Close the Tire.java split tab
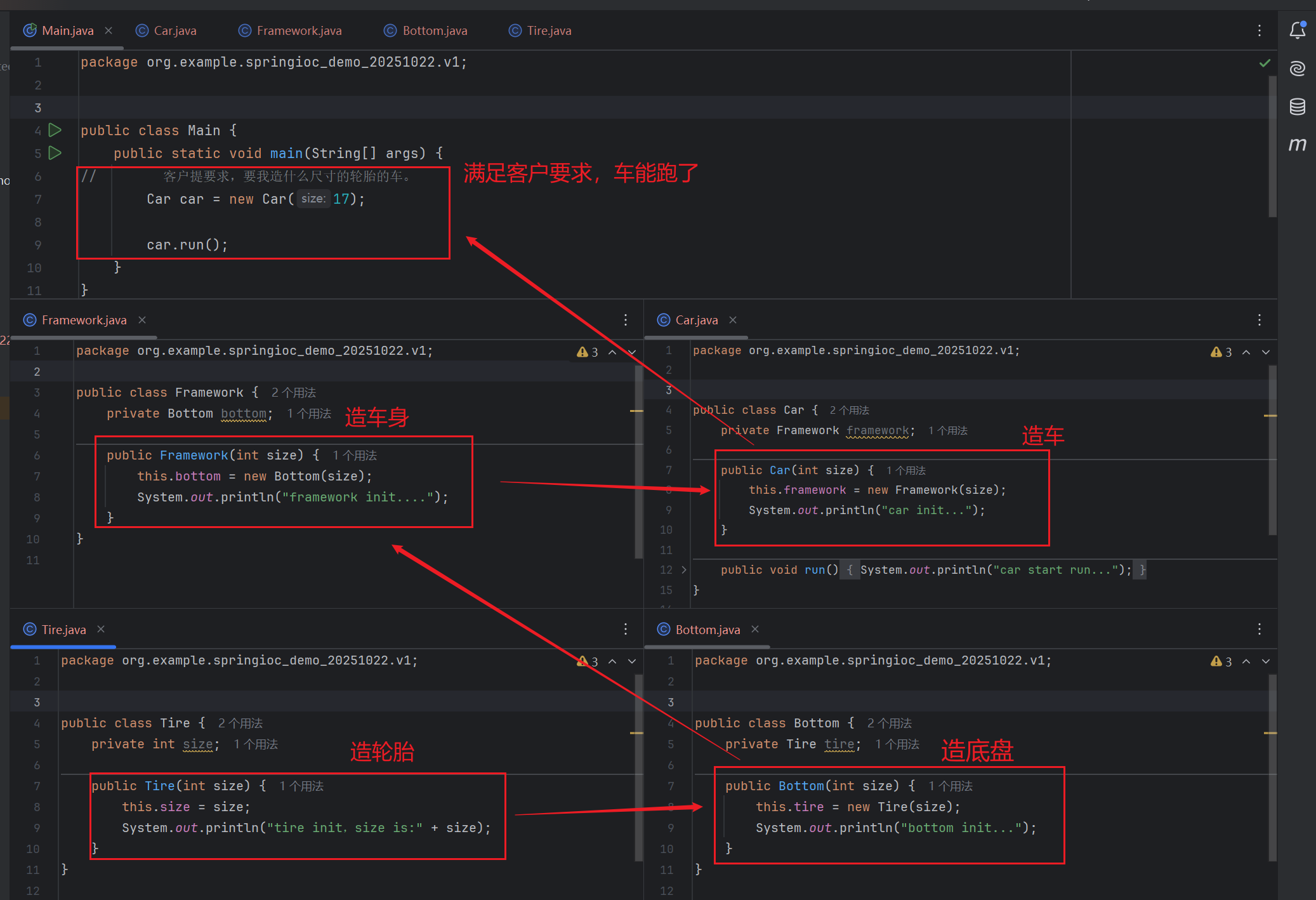 point(101,629)
